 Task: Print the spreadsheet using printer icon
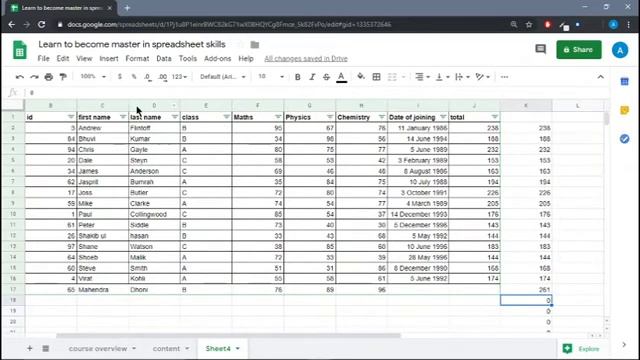click(x=49, y=77)
